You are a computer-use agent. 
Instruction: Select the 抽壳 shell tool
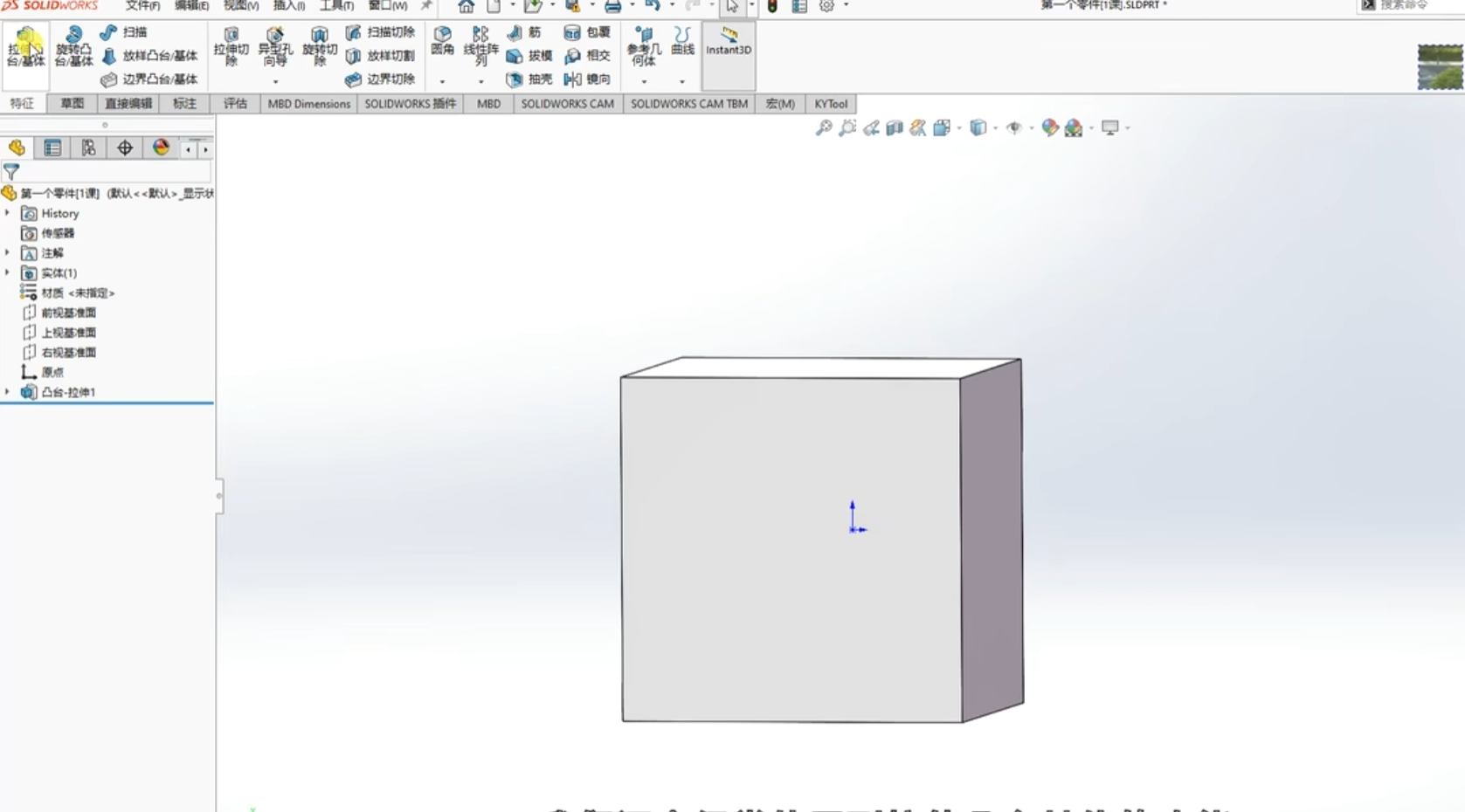[x=529, y=79]
